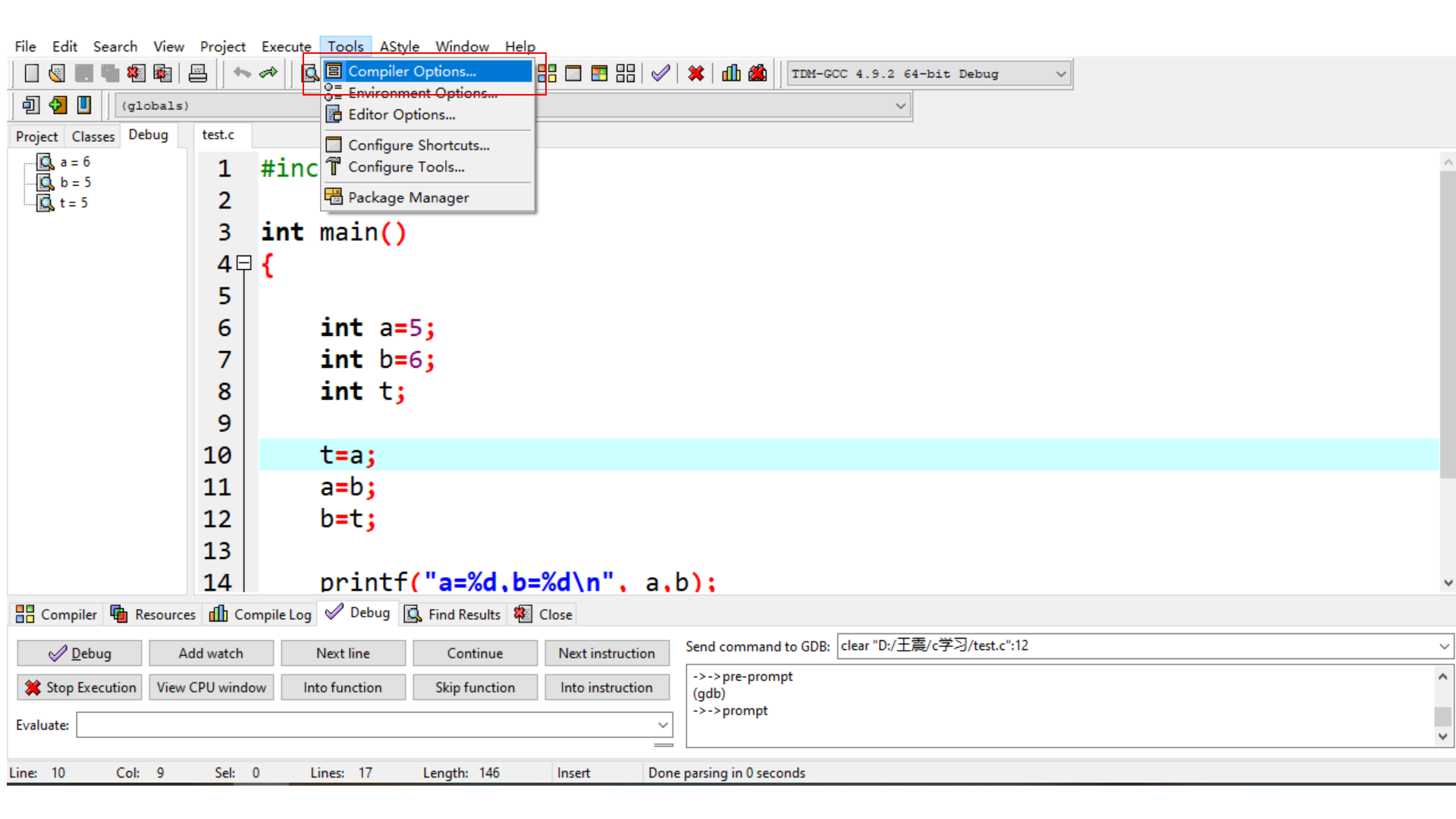This screenshot has height=819, width=1456.
Task: Click the Stop Execution button
Action: coord(80,688)
